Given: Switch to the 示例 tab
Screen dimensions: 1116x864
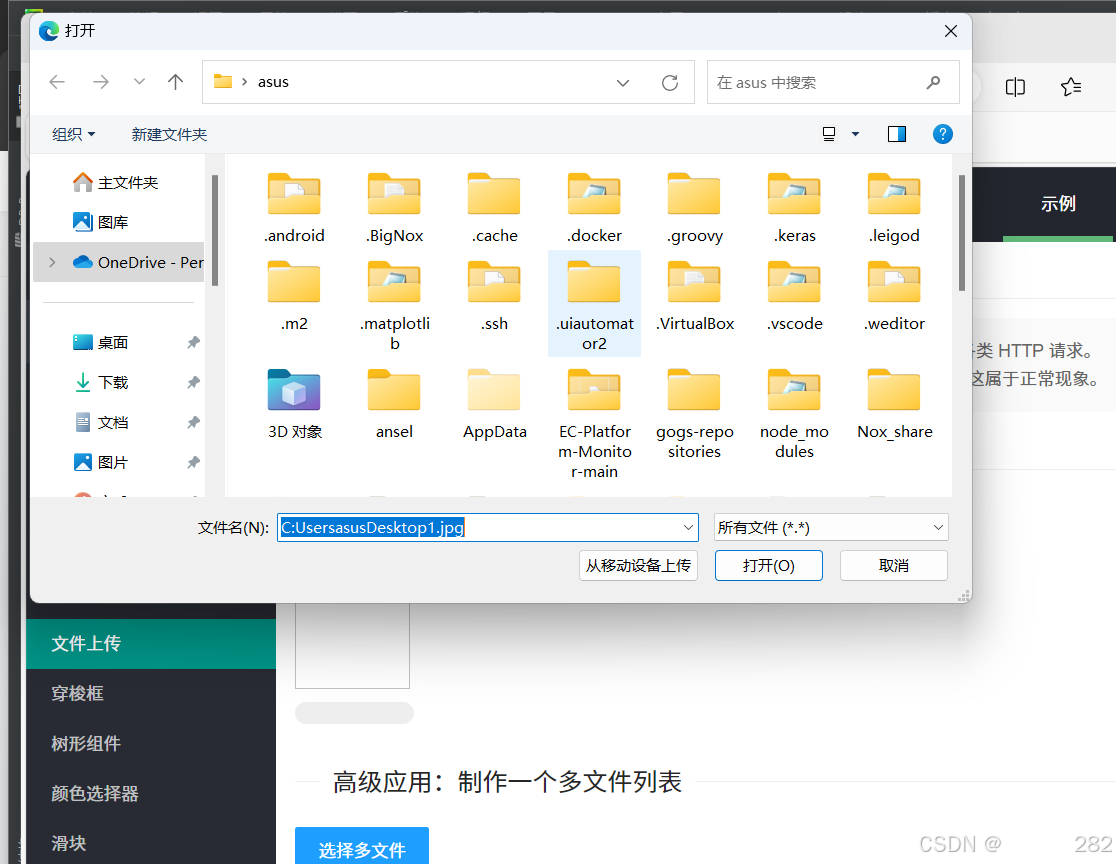Looking at the screenshot, I should pos(1057,203).
